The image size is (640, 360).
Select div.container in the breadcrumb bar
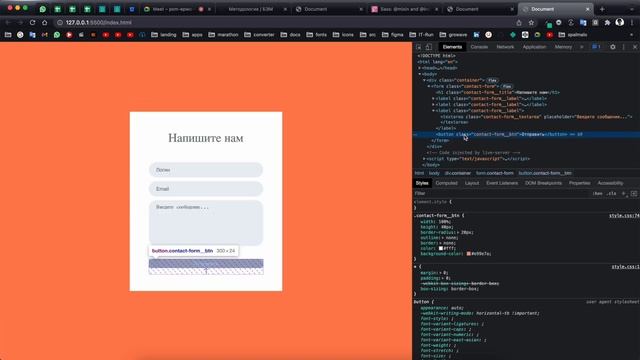[458, 173]
